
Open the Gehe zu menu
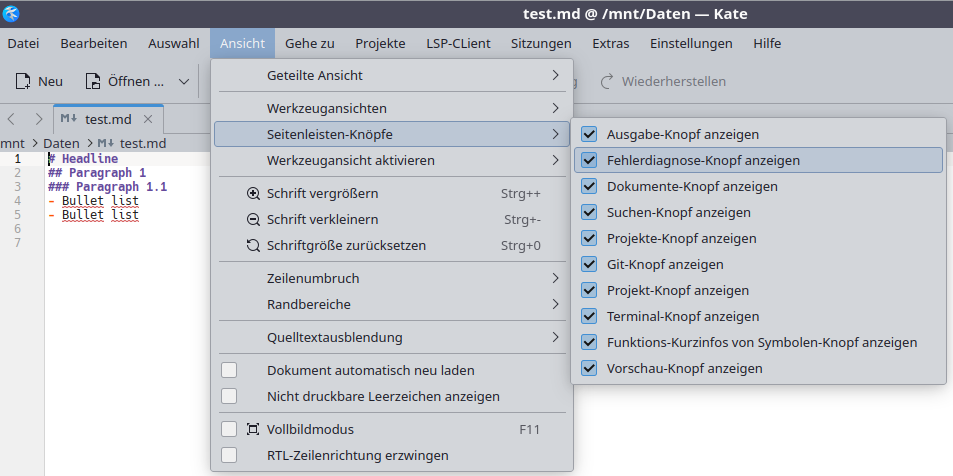(x=310, y=44)
